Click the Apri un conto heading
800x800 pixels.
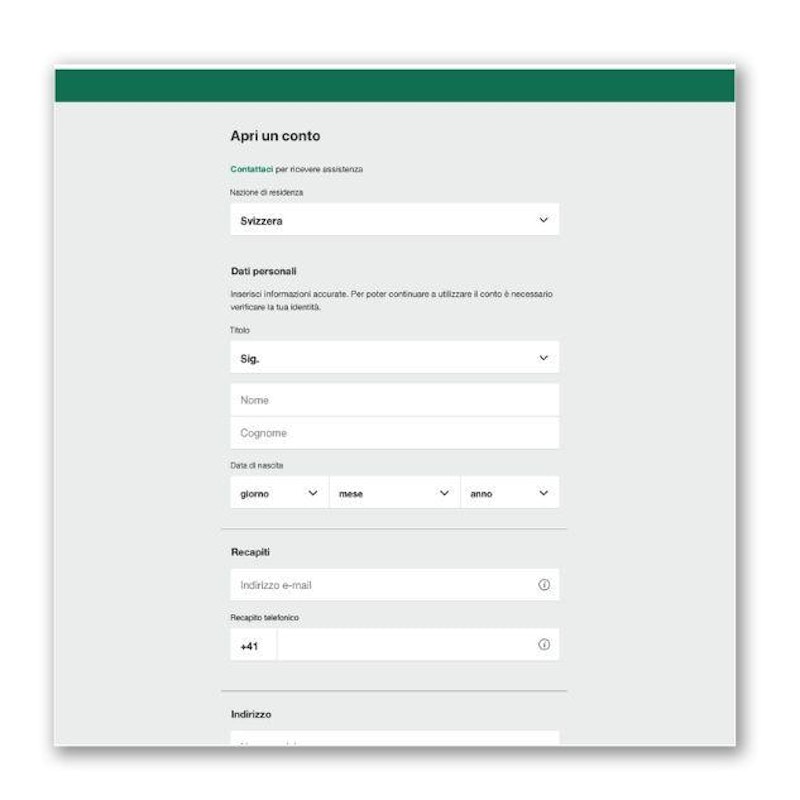tap(275, 136)
